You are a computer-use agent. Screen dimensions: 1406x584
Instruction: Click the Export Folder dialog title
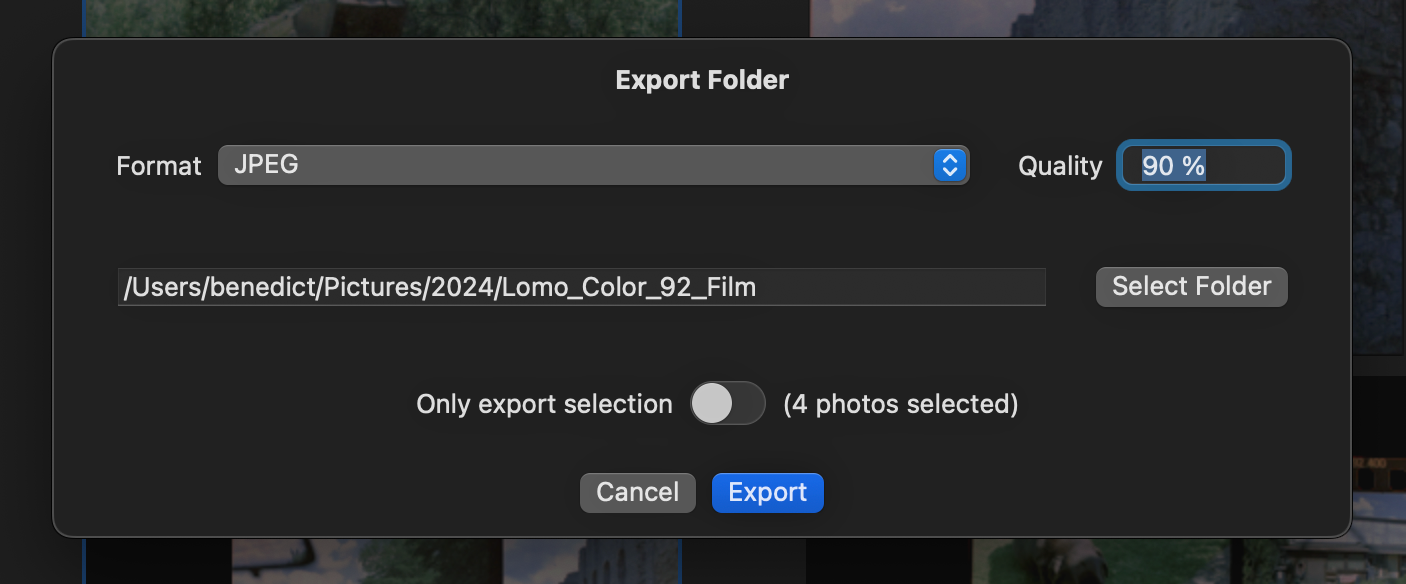[702, 79]
